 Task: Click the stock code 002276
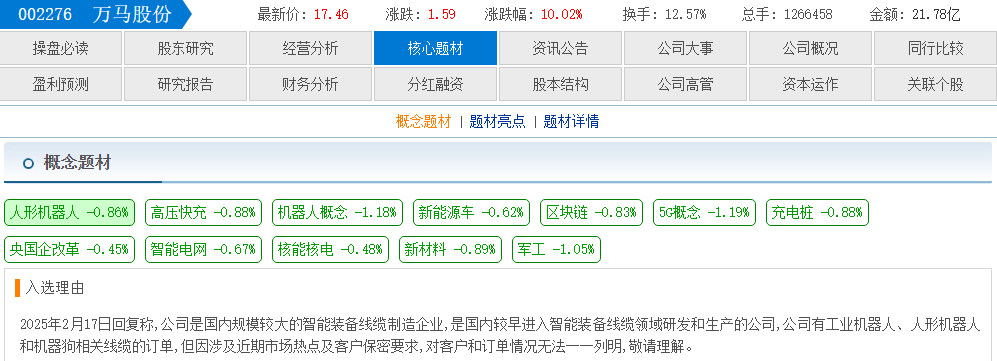[x=45, y=14]
